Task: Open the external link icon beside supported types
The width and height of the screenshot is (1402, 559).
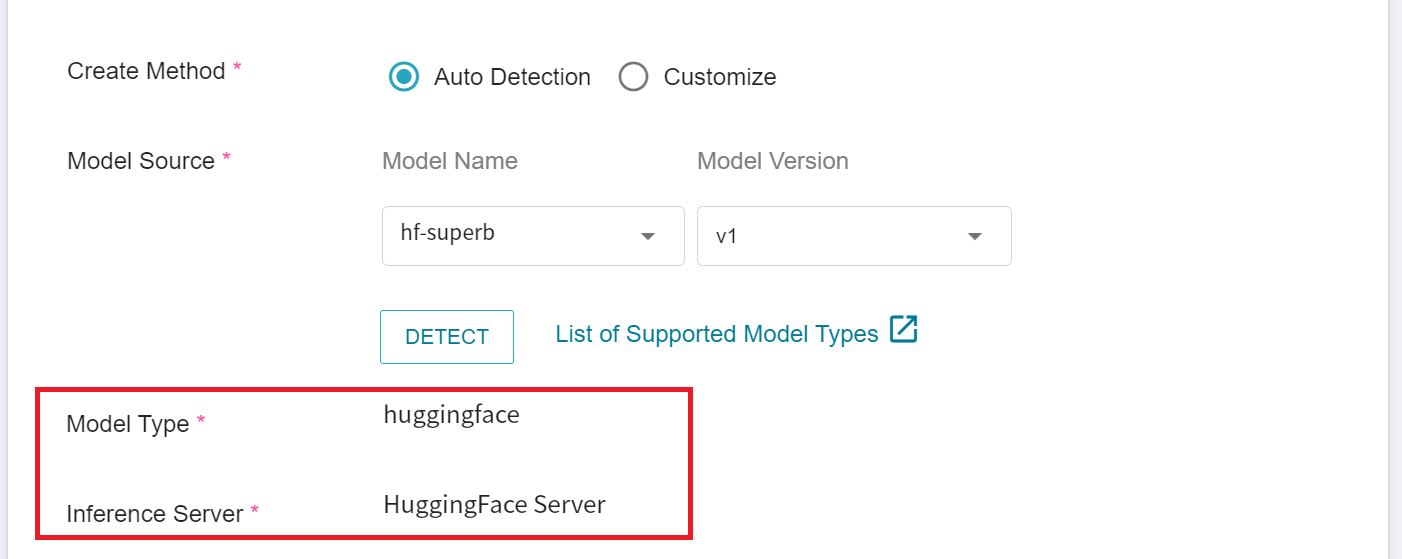Action: 903,330
